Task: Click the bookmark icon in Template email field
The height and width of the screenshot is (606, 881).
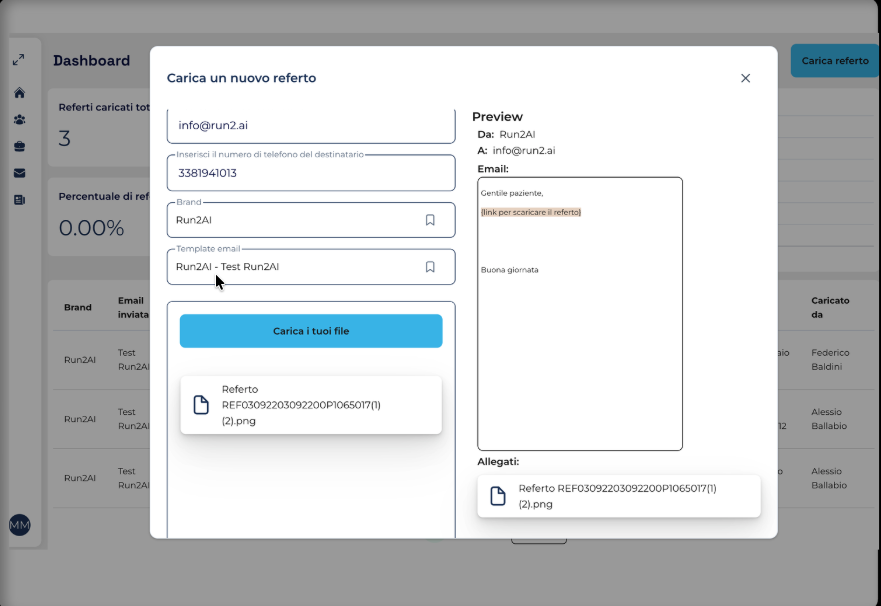Action: [x=430, y=267]
